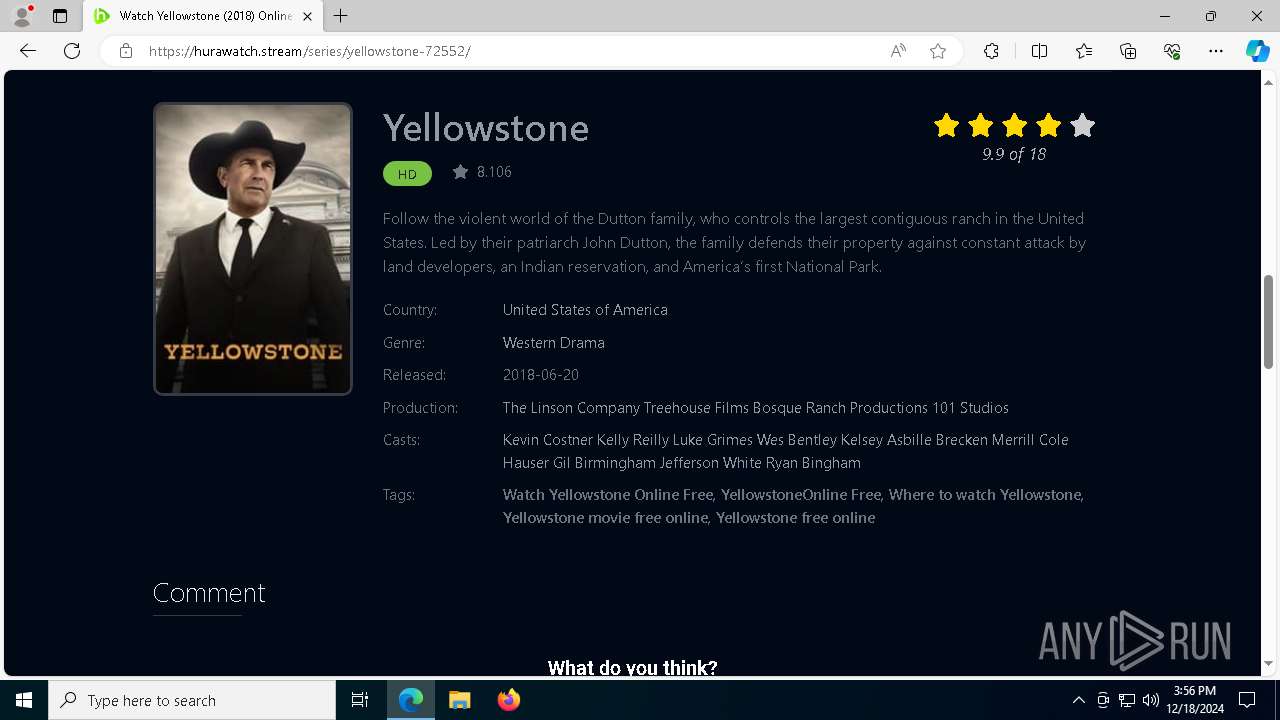Open the Drama genre link

583,343
